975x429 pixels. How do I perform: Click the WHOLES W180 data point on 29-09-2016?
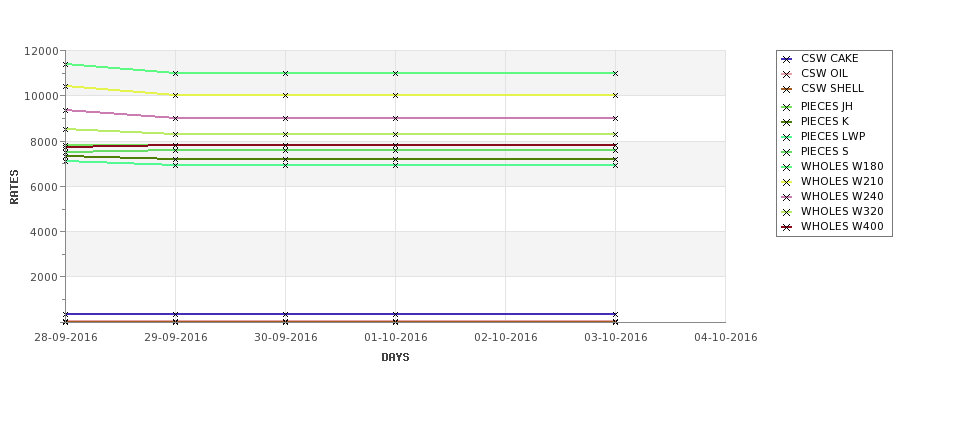coord(175,73)
